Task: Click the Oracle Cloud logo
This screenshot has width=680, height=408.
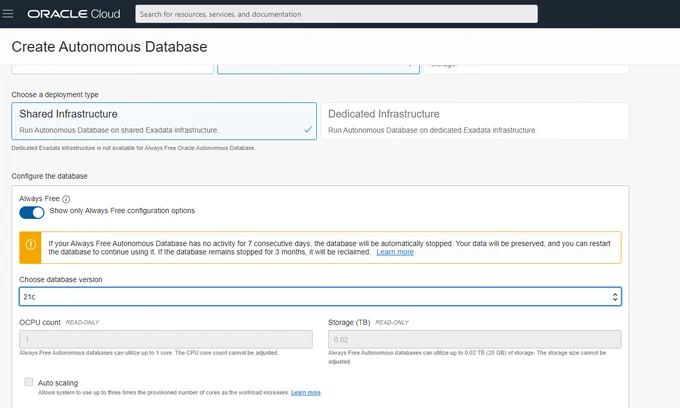Action: (x=74, y=14)
